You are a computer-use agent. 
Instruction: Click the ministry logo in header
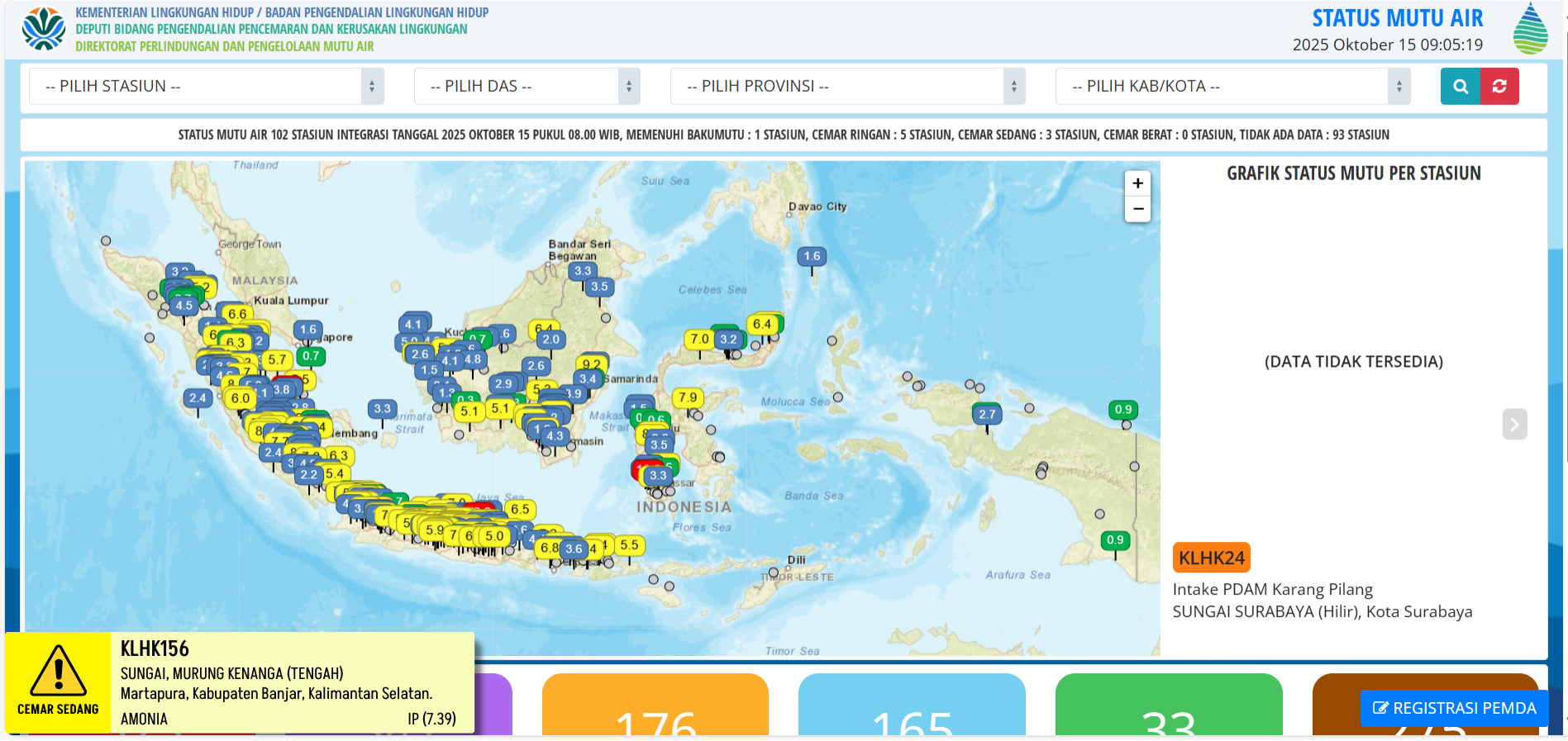(x=43, y=29)
